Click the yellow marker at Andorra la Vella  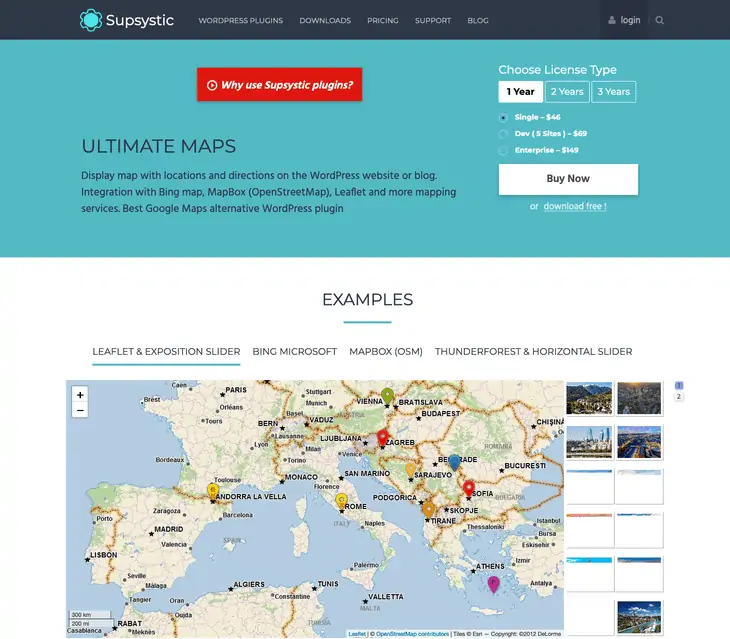click(213, 491)
